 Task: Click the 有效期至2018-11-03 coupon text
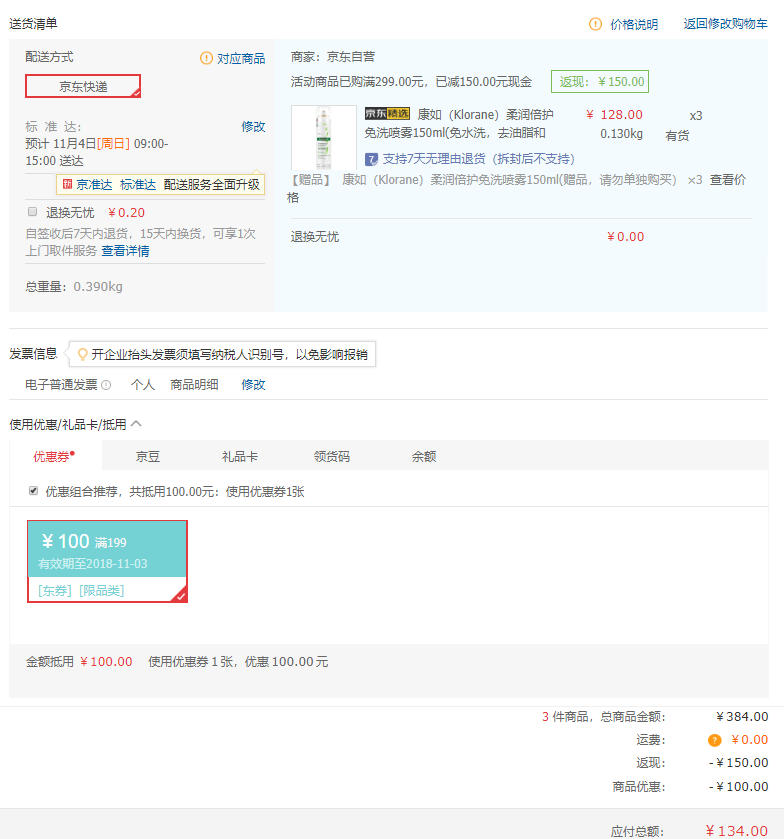[93, 563]
